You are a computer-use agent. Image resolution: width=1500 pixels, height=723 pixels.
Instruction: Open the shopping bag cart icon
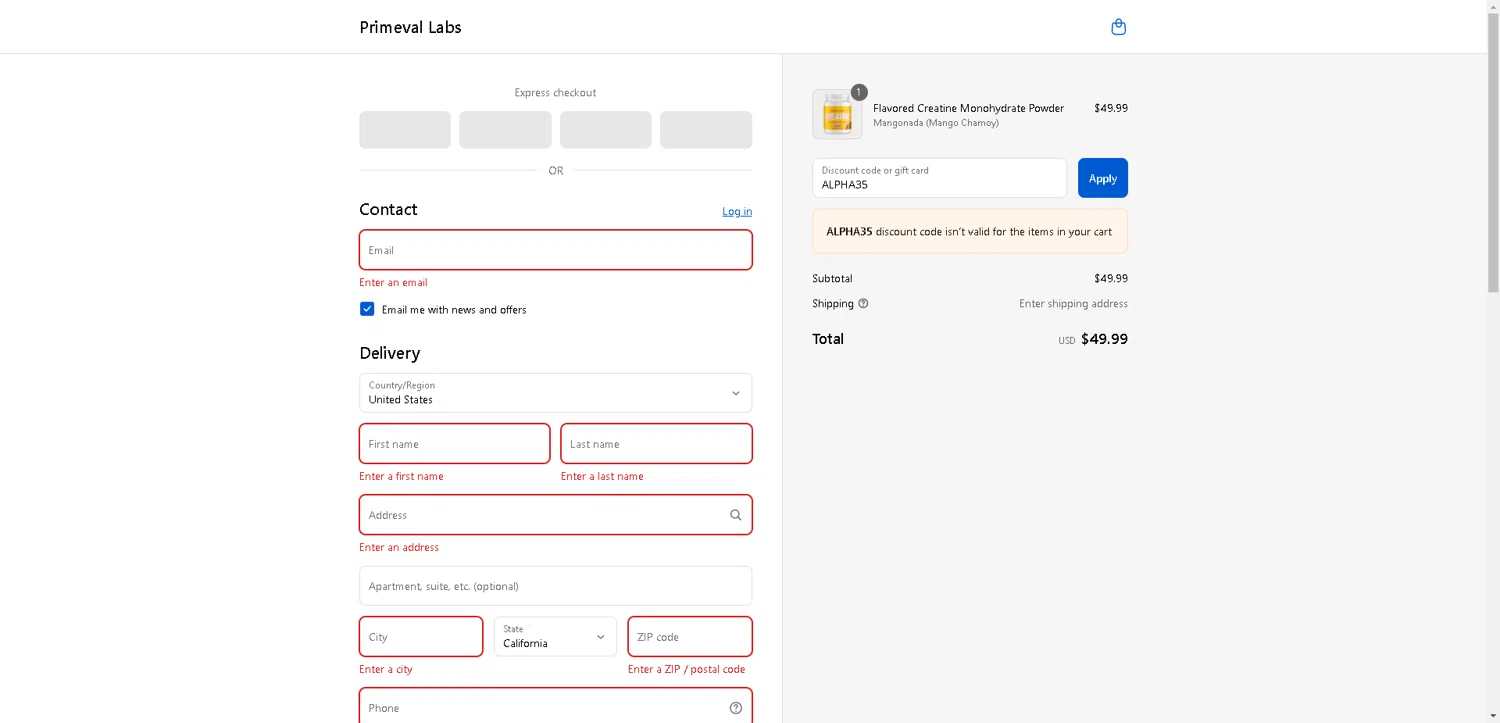(1119, 27)
